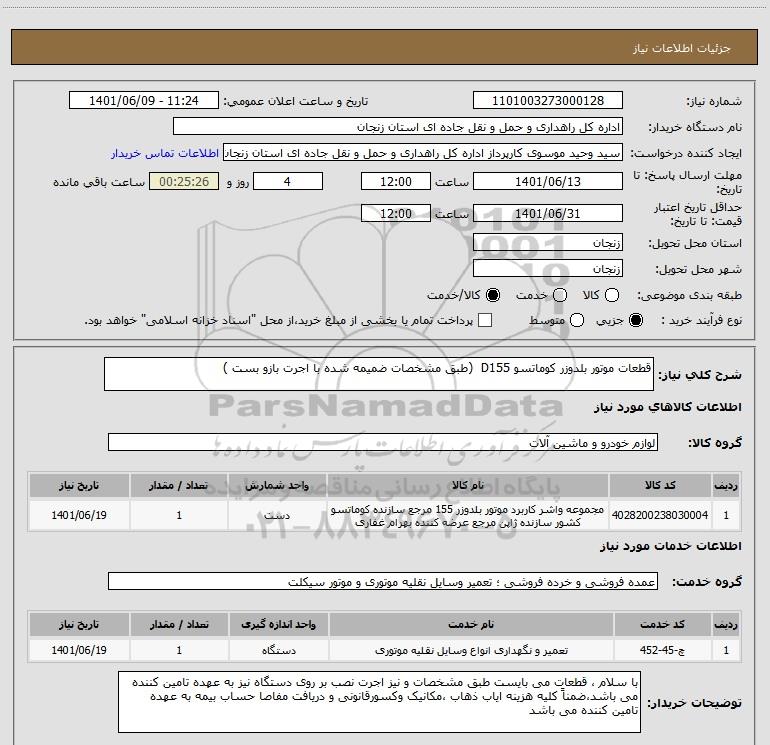Viewport: 770px width, 745px height.
Task: Click the goods unit cell دست
Action: 277,515
